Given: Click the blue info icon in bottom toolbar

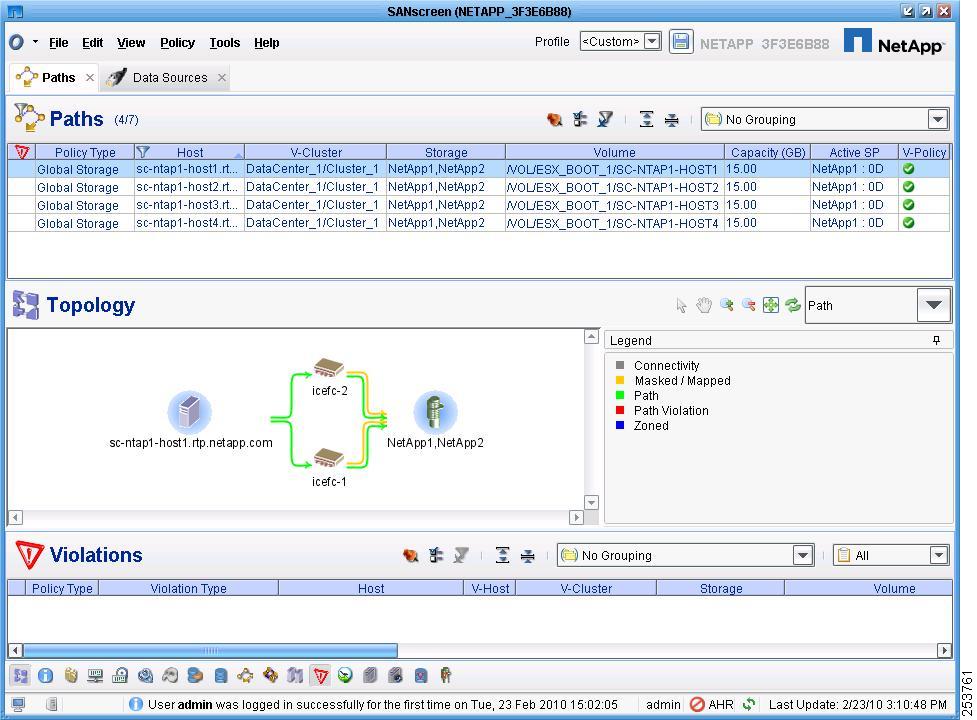Looking at the screenshot, I should click(45, 675).
